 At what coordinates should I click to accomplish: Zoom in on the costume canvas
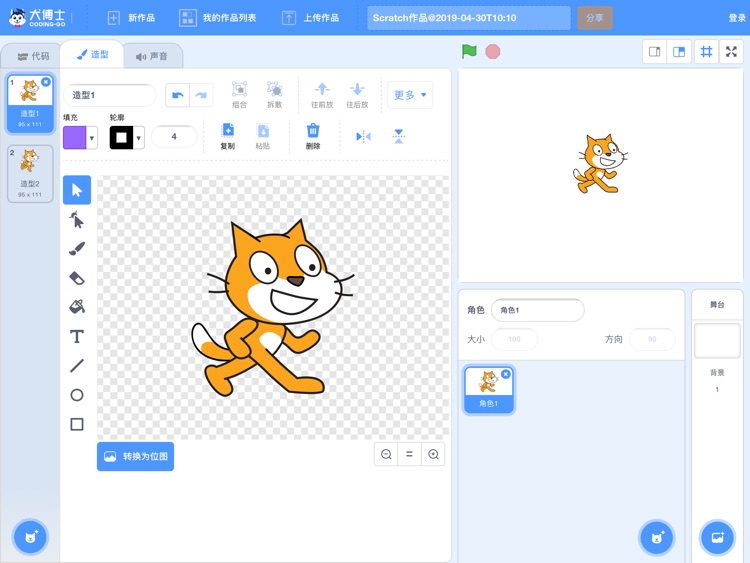433,454
